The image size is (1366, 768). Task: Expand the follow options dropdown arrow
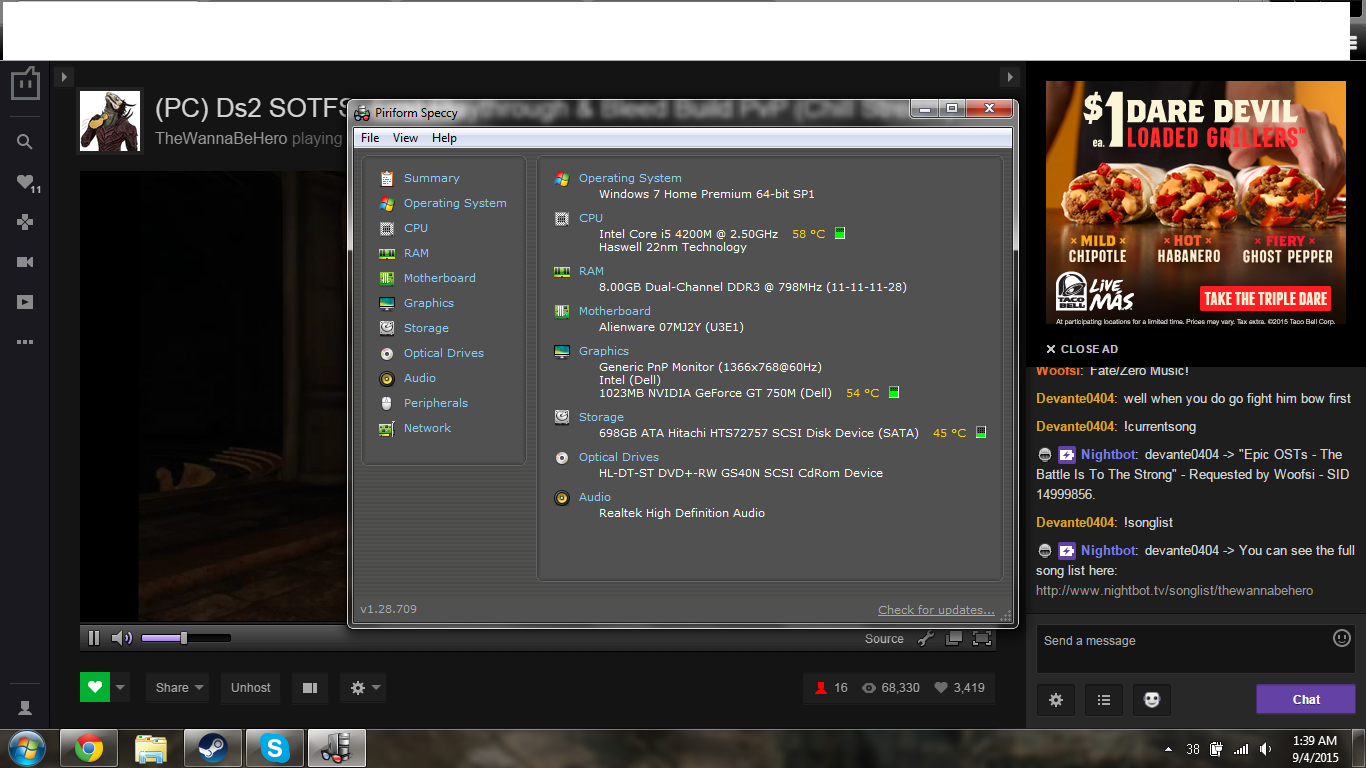pos(121,687)
